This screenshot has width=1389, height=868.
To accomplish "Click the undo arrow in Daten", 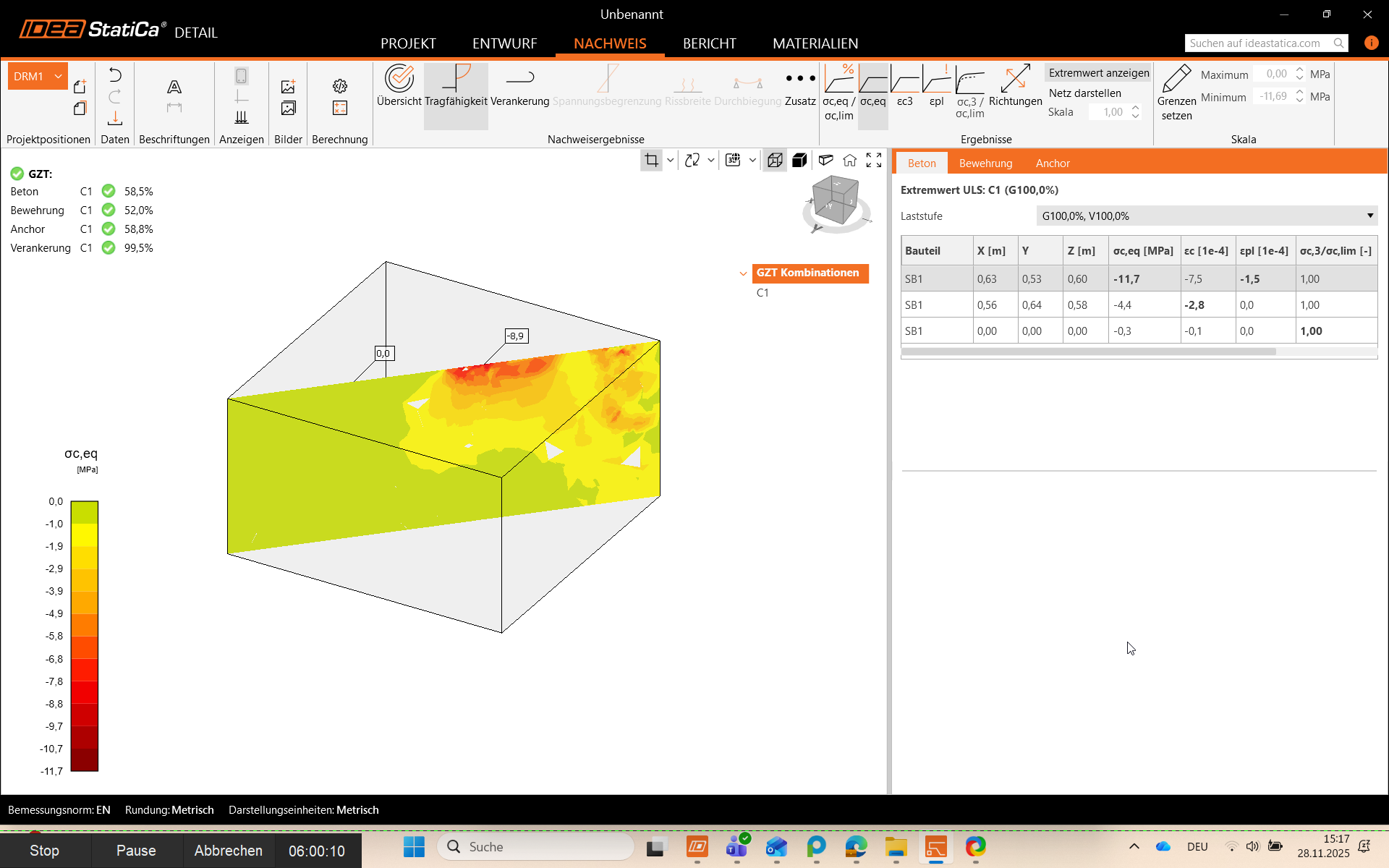I will tap(115, 75).
